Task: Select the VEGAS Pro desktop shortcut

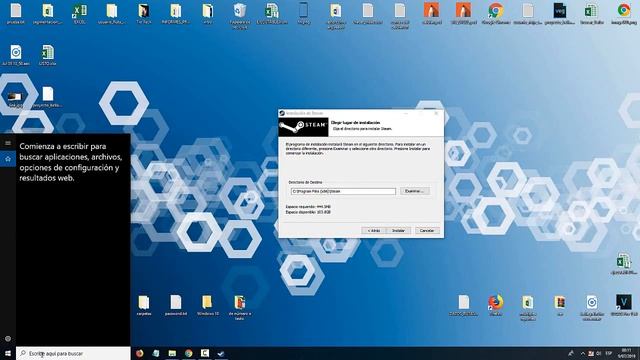Action: pos(624,305)
